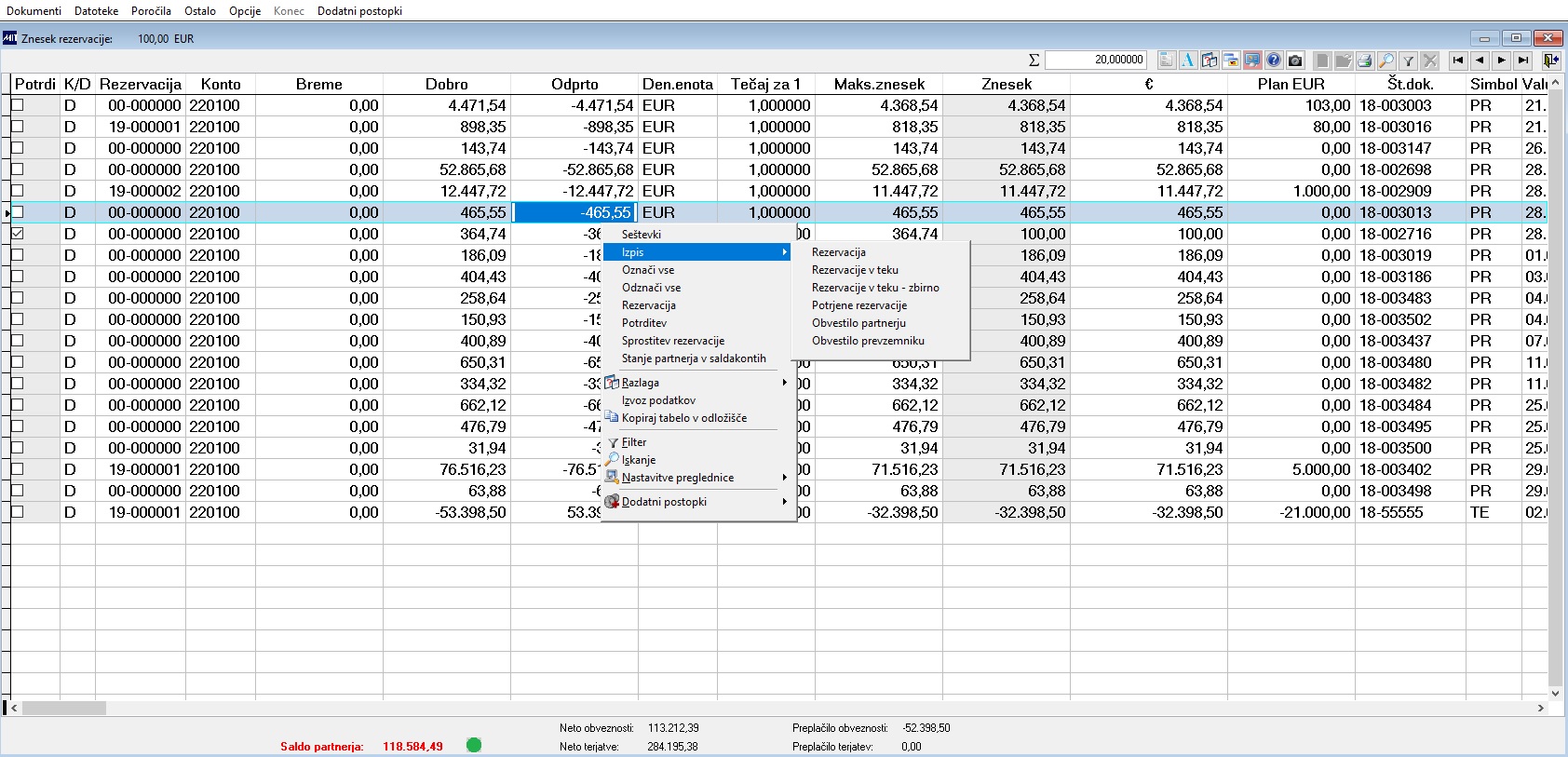Screen dimensions: 1568x757
Task: Open search with the magnifier toolbar icon
Action: click(x=1386, y=61)
